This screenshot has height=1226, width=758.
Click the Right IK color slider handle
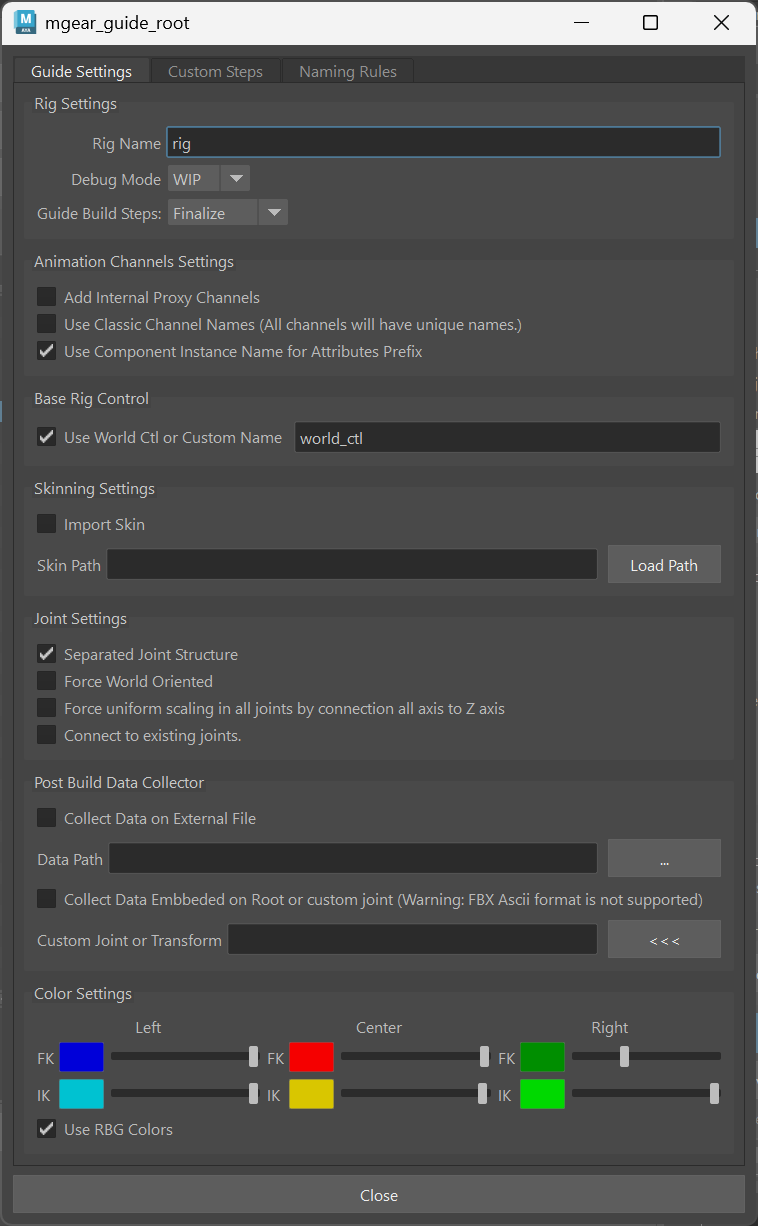point(715,1094)
